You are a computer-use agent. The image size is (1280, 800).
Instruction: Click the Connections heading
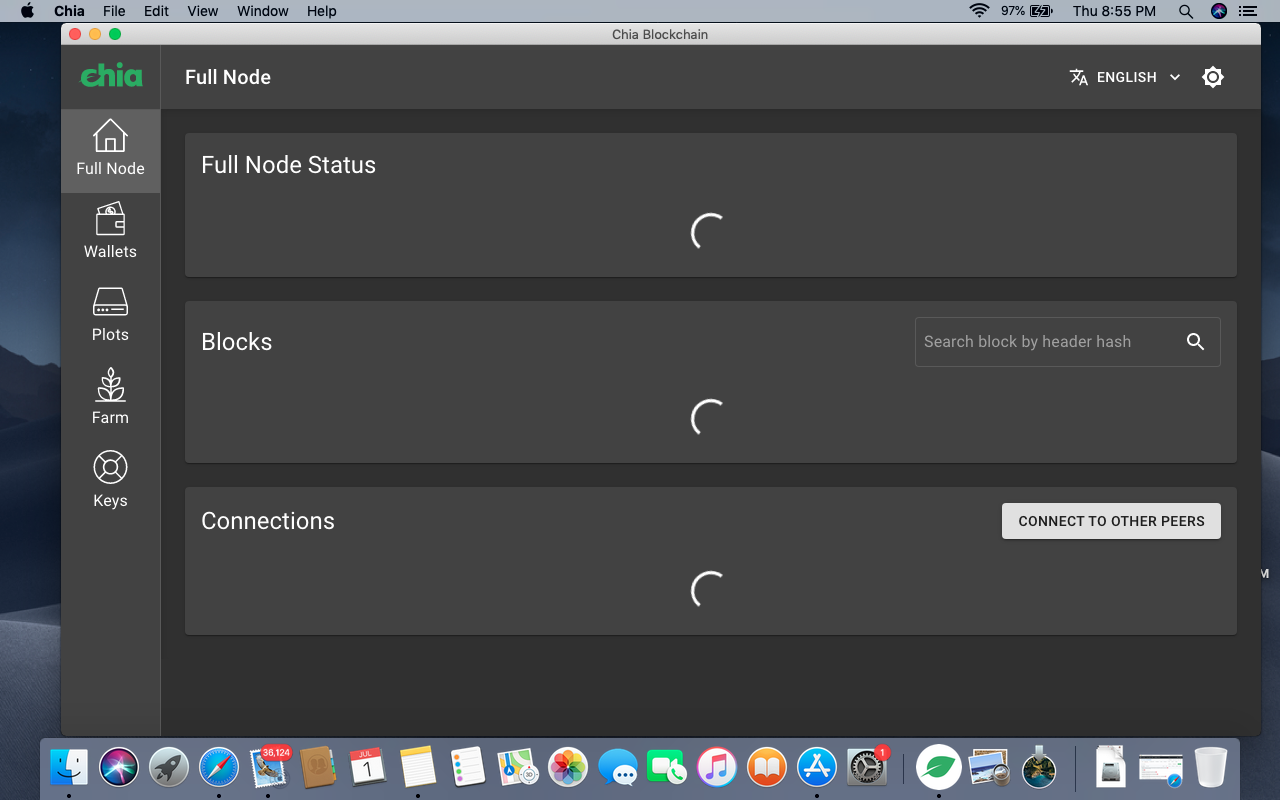click(x=268, y=521)
